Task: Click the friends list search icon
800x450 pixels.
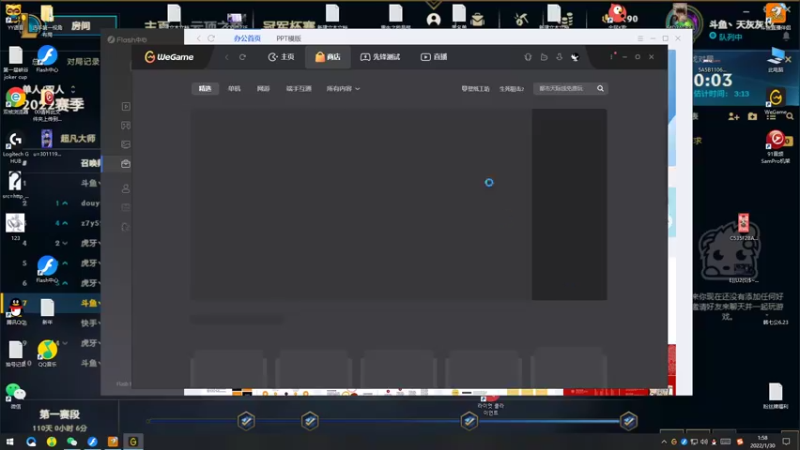Action: (x=790, y=117)
